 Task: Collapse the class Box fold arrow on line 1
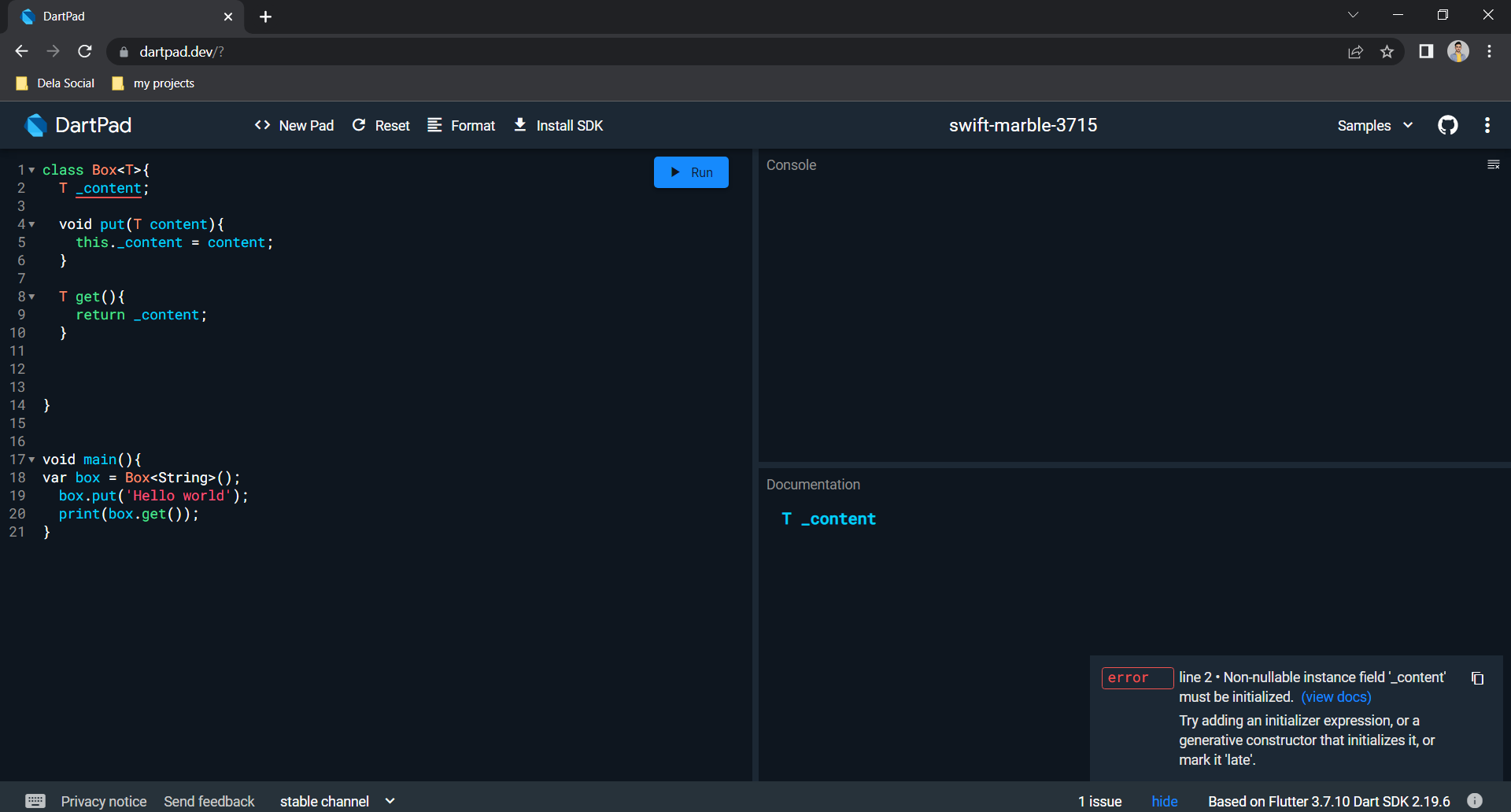click(x=31, y=170)
